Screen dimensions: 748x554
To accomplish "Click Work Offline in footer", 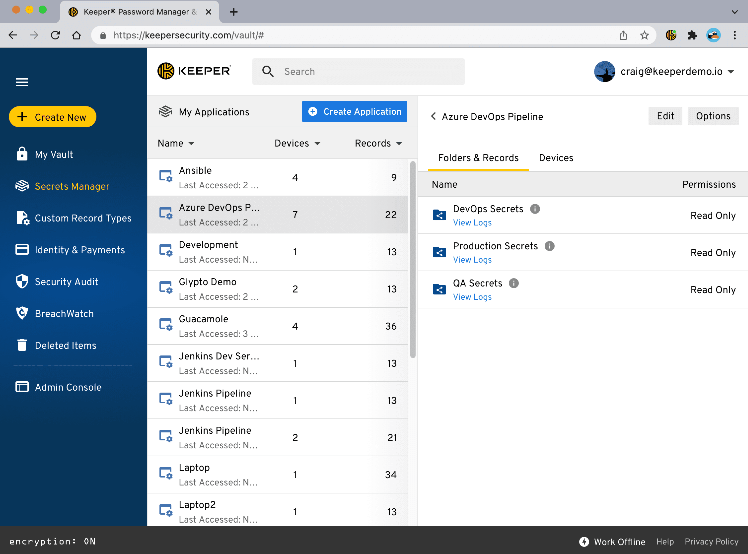I will (612, 542).
